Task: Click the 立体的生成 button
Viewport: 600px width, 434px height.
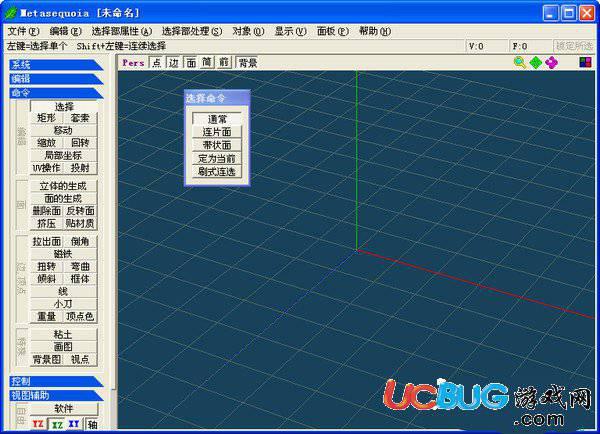Action: [x=64, y=186]
